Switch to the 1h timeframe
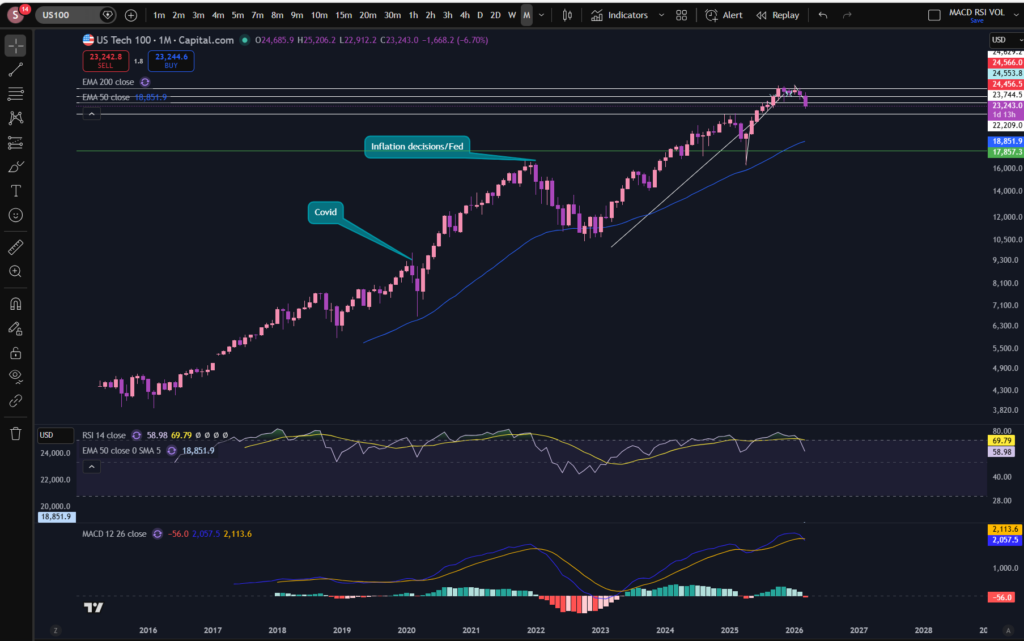This screenshot has width=1024, height=641. pyautogui.click(x=413, y=15)
